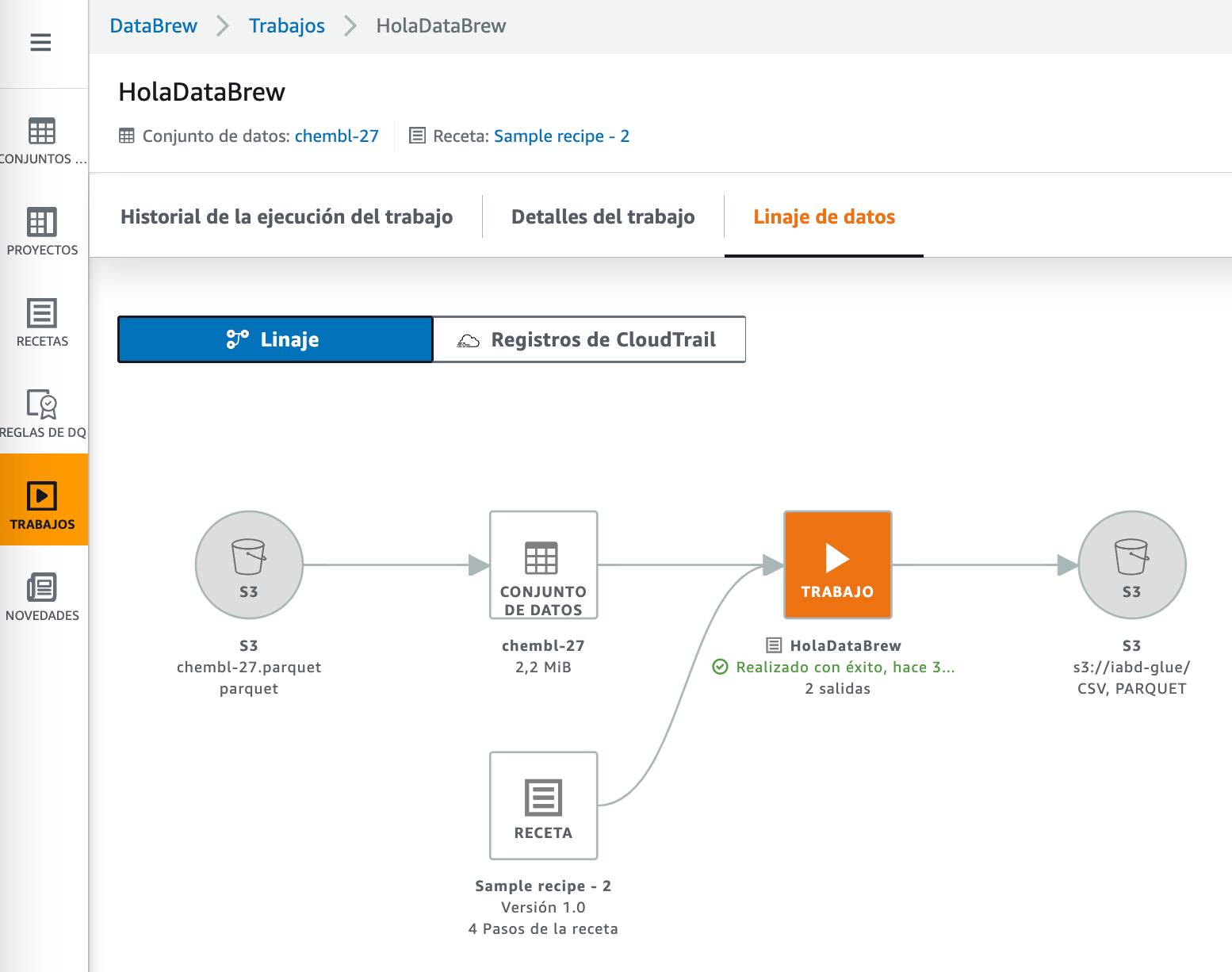Click HolaDataBrew in the breadcrumb
This screenshot has width=1232, height=972.
pos(442,25)
